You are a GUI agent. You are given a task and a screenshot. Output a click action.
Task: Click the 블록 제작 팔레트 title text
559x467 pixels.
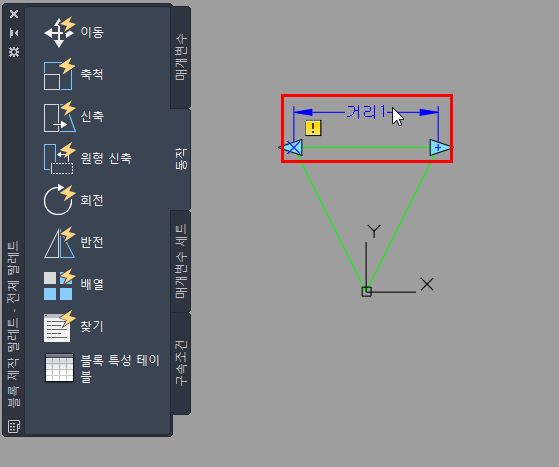tap(14, 324)
